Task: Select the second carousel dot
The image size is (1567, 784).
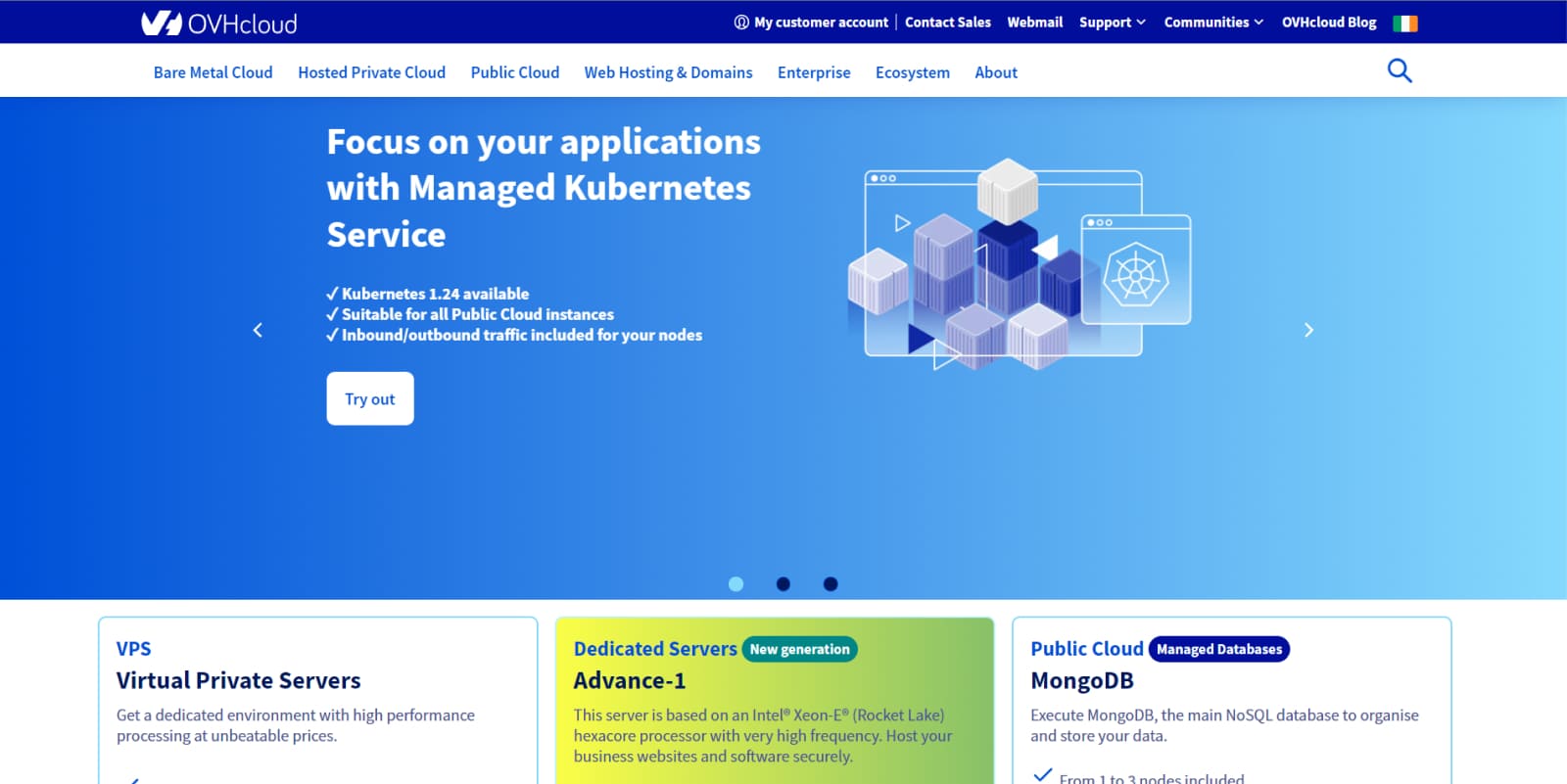Action: coord(783,584)
